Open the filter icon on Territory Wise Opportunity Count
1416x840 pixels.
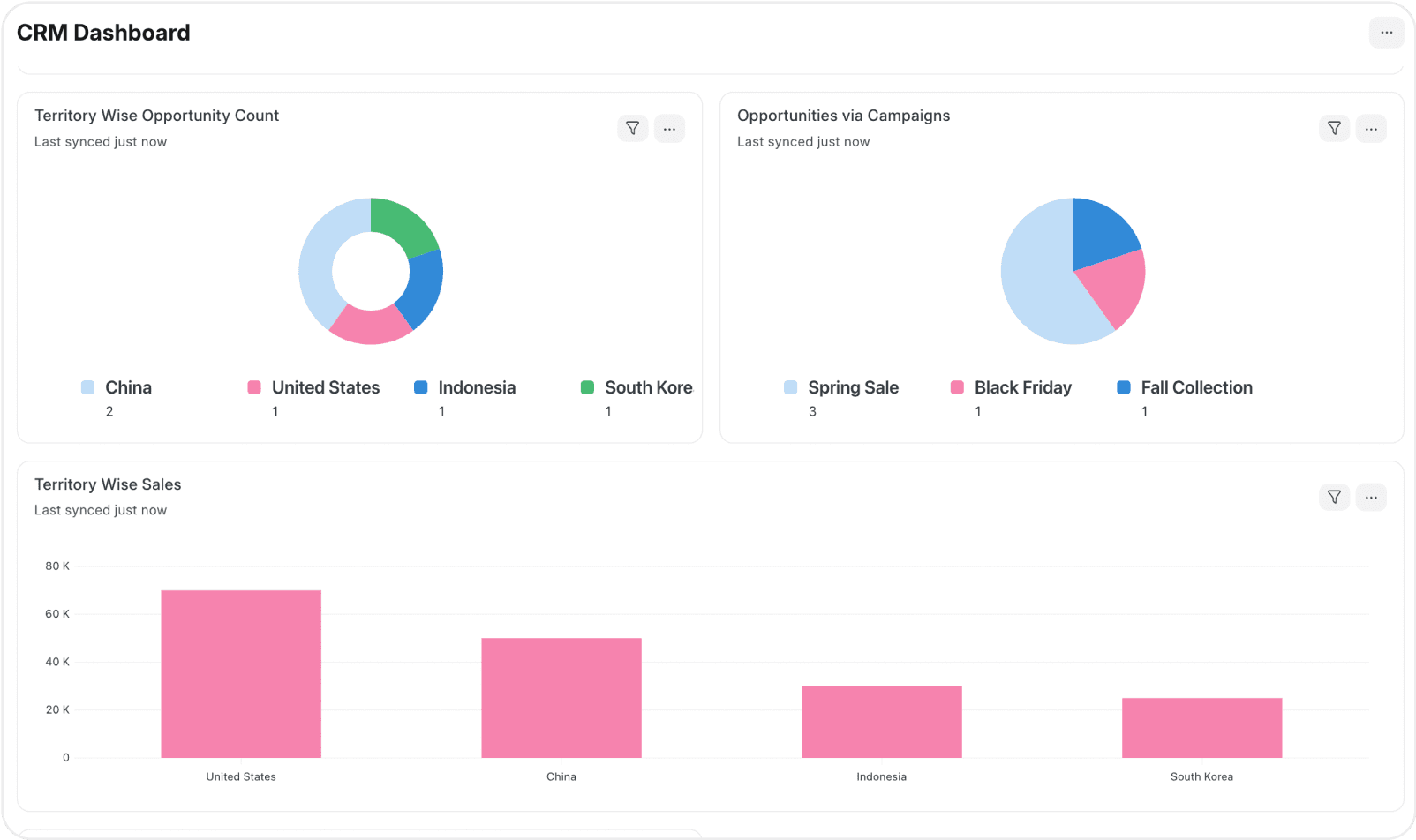pyautogui.click(x=632, y=128)
